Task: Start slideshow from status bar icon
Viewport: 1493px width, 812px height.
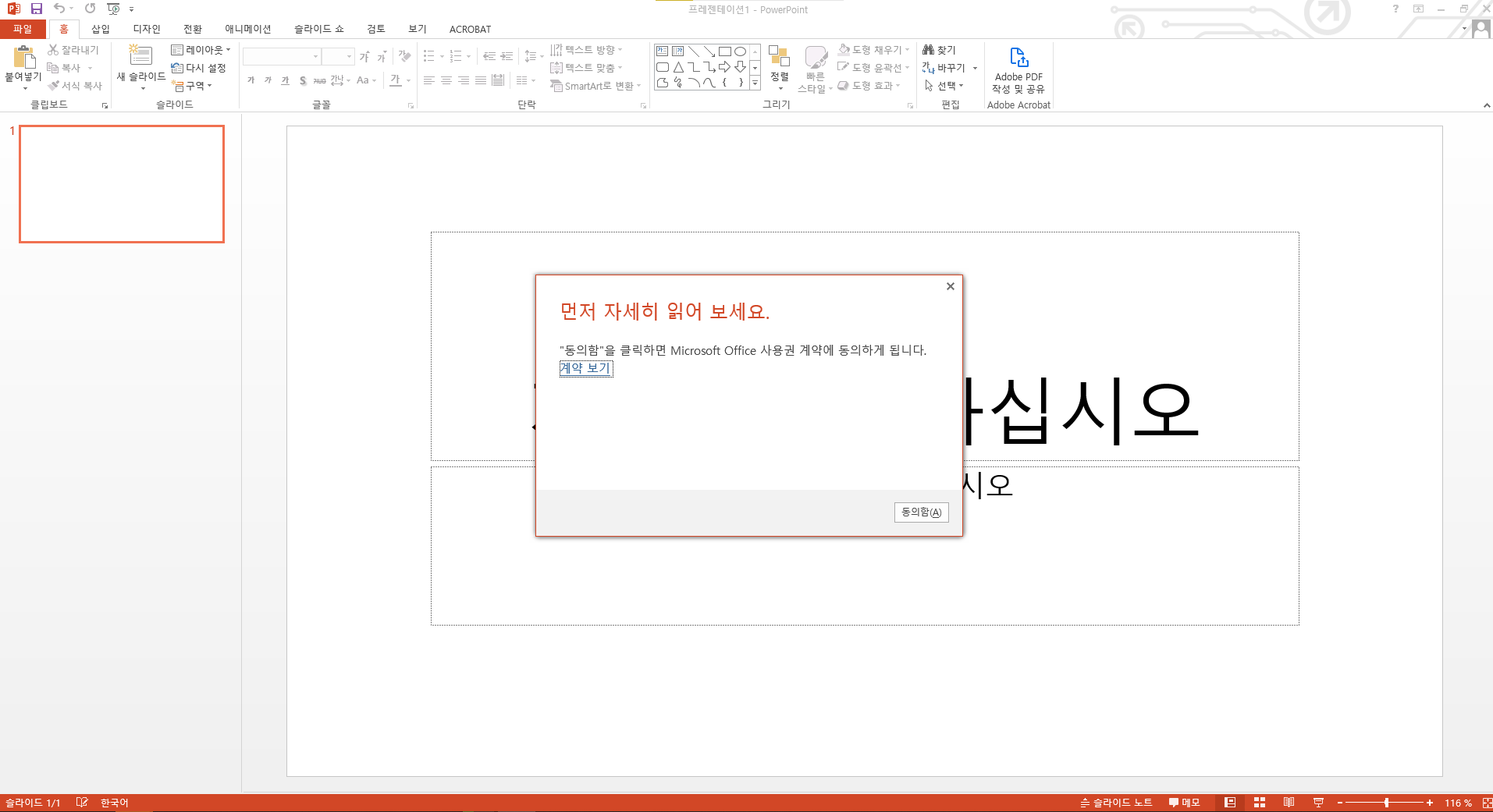Action: pos(1318,803)
